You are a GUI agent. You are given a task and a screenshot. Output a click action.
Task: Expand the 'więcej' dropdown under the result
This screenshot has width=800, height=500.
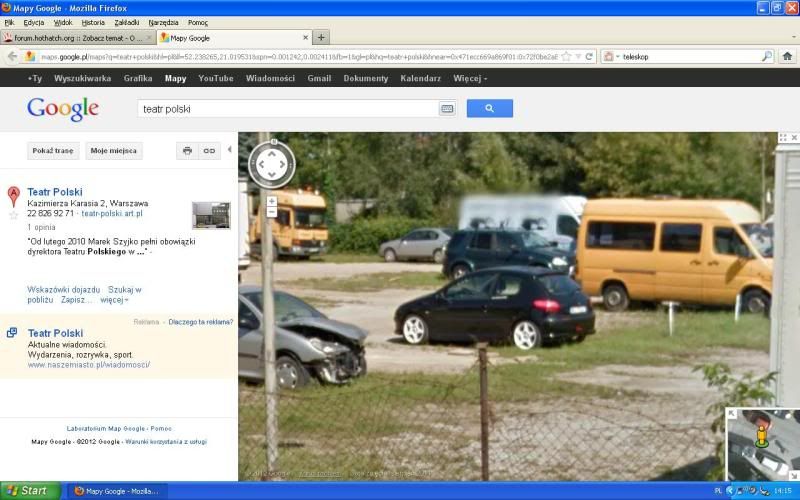coord(114,299)
